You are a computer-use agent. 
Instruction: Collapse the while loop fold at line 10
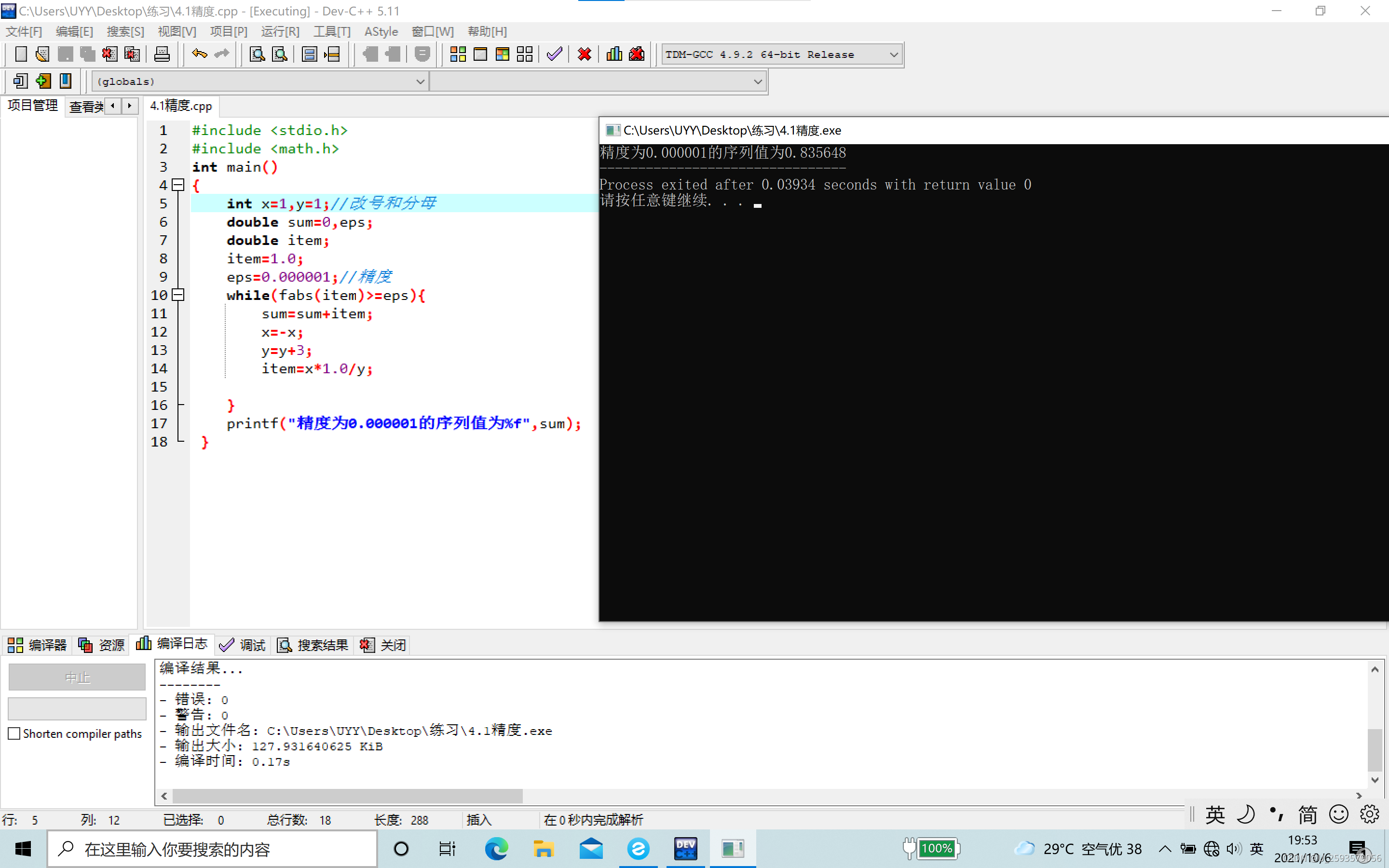pos(178,295)
